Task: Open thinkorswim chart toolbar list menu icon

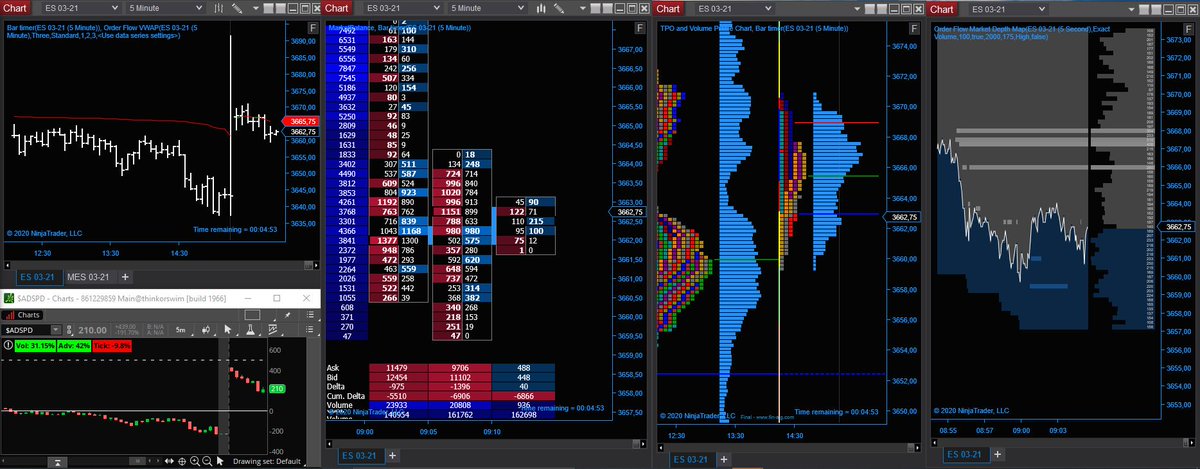Action: point(310,330)
